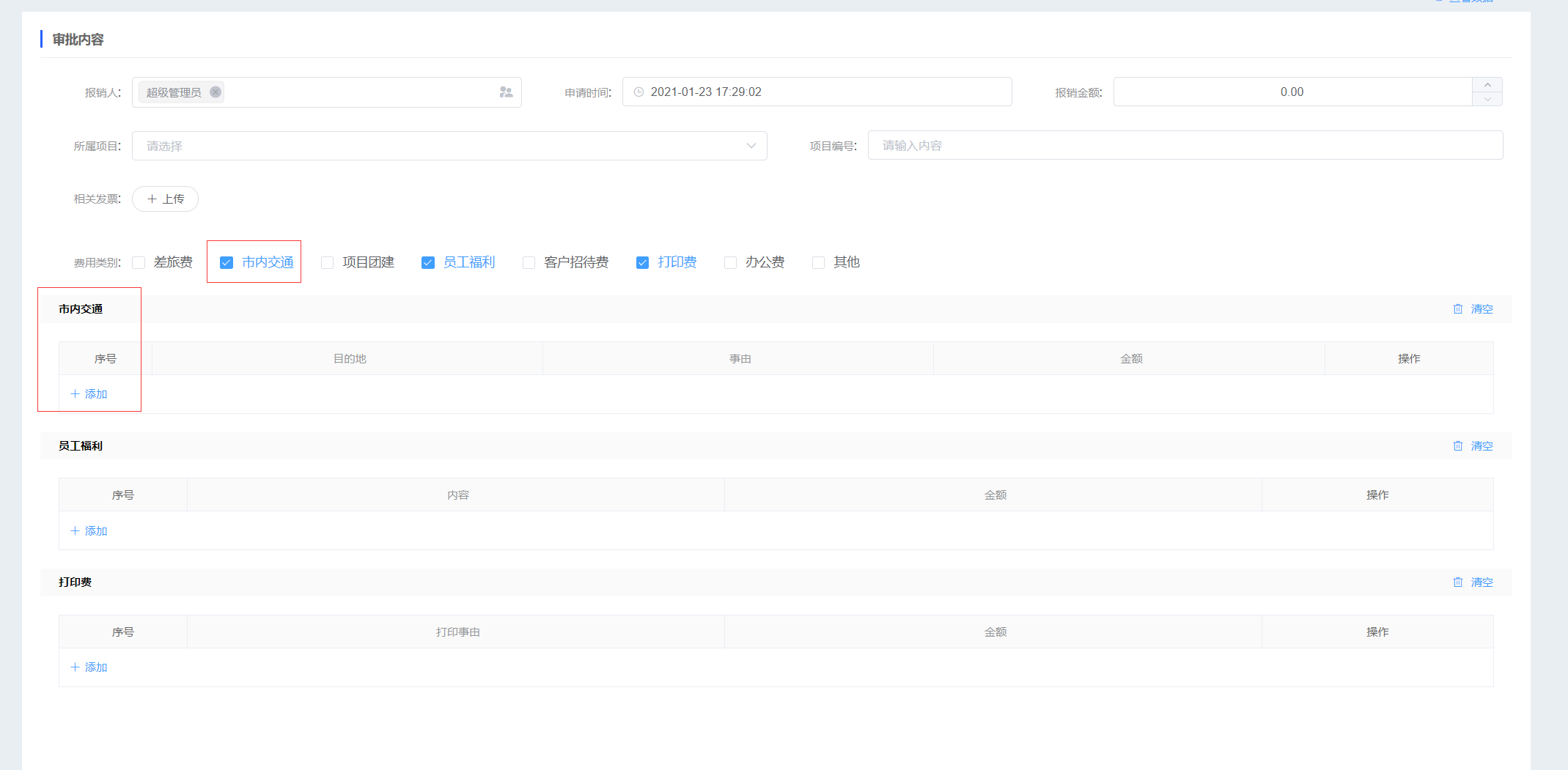Viewport: 1568px width, 770px height.
Task: Open the user picker icon in 报销人 field
Action: point(506,92)
